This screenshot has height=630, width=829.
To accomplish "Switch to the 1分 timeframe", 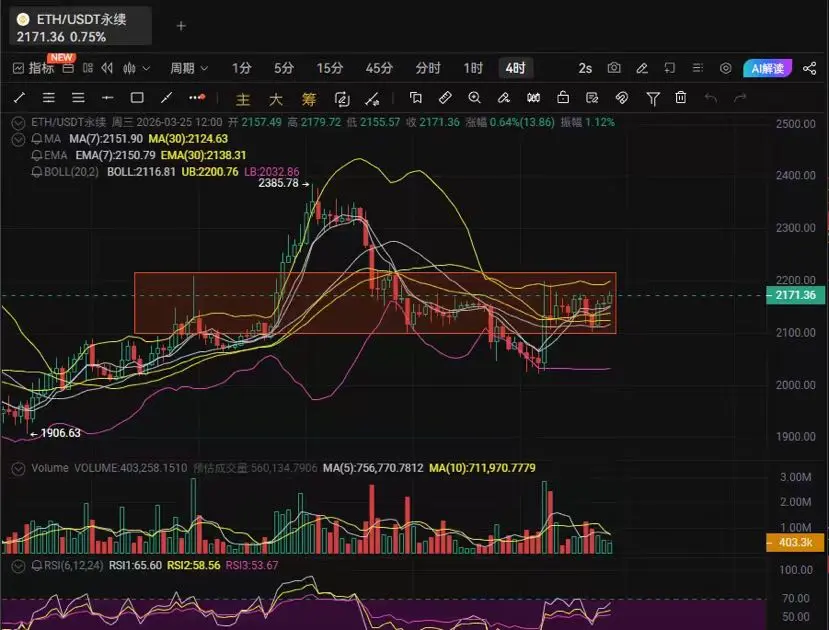I will [x=242, y=68].
